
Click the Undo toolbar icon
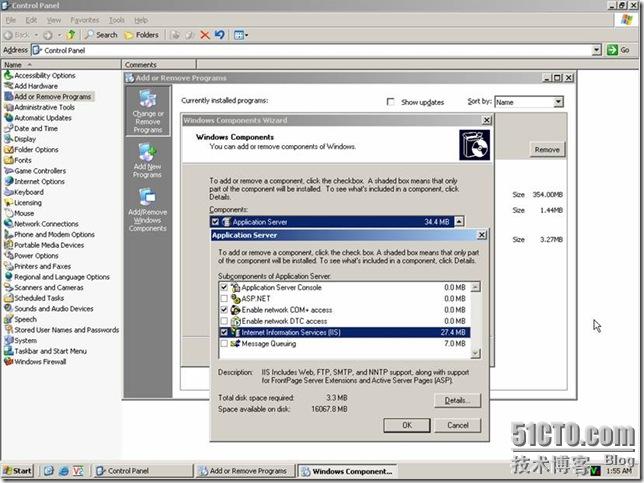point(219,35)
